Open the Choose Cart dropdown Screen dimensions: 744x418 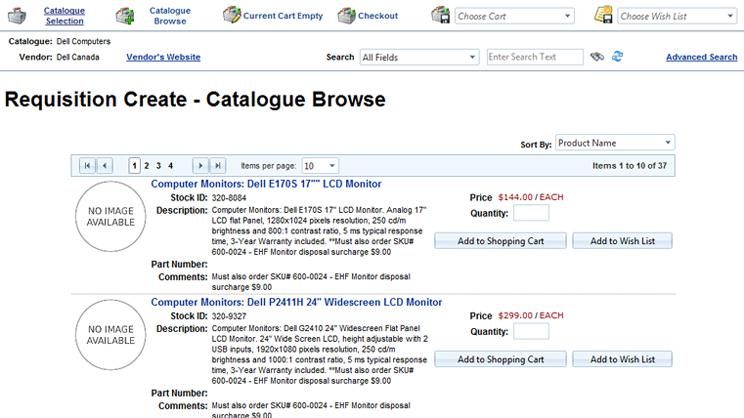point(514,16)
